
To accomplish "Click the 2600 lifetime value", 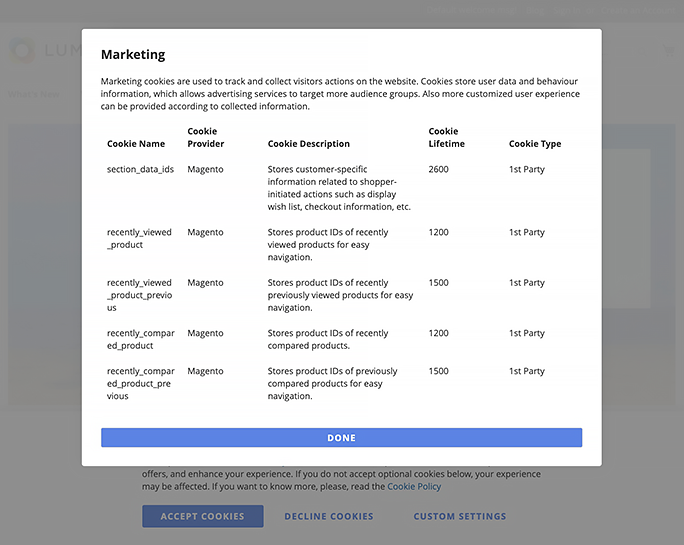I will click(x=439, y=170).
